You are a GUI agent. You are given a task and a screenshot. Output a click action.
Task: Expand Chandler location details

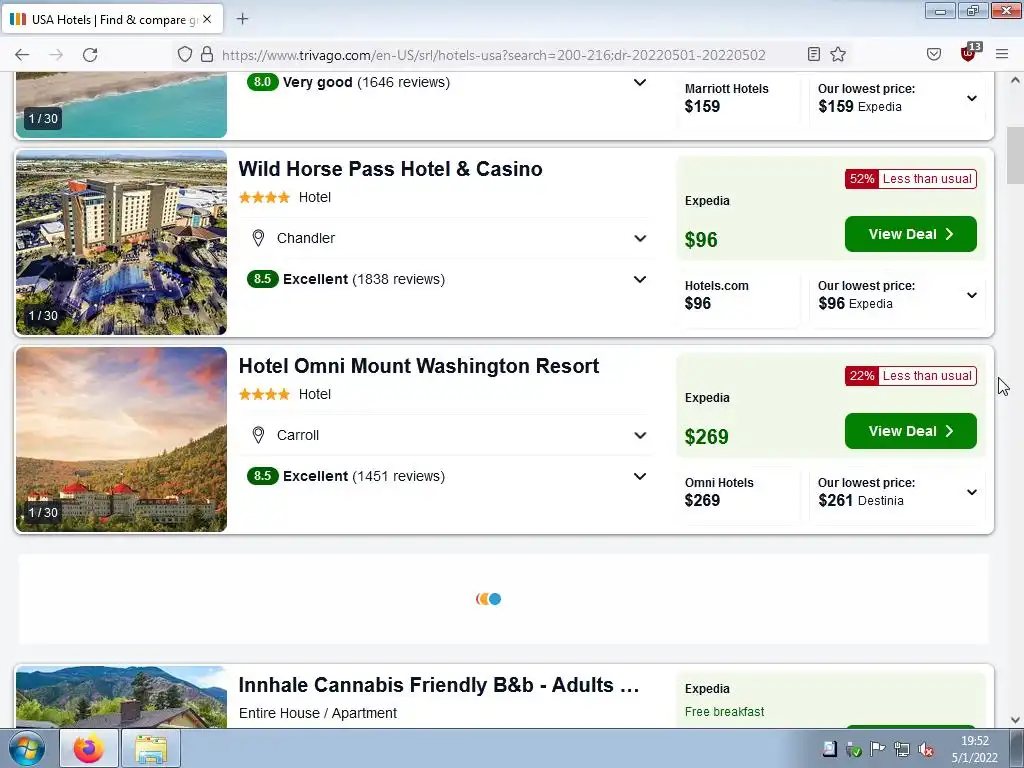[640, 238]
